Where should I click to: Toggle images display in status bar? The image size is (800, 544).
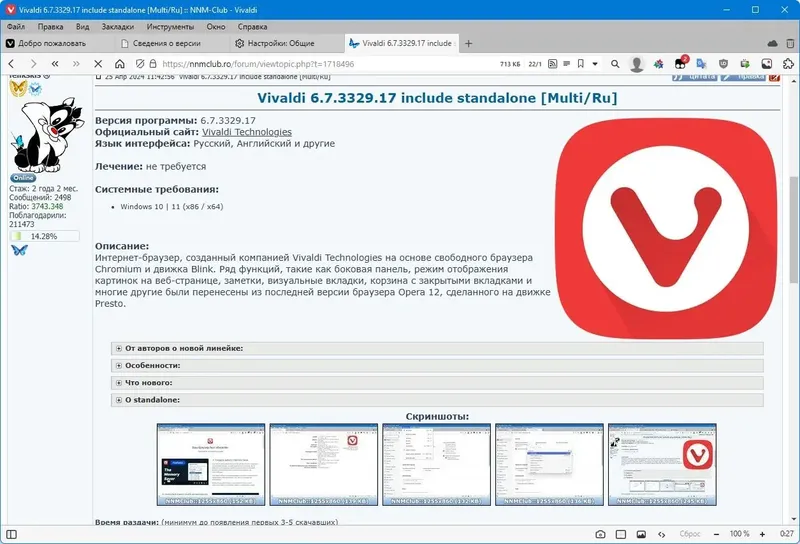(641, 534)
